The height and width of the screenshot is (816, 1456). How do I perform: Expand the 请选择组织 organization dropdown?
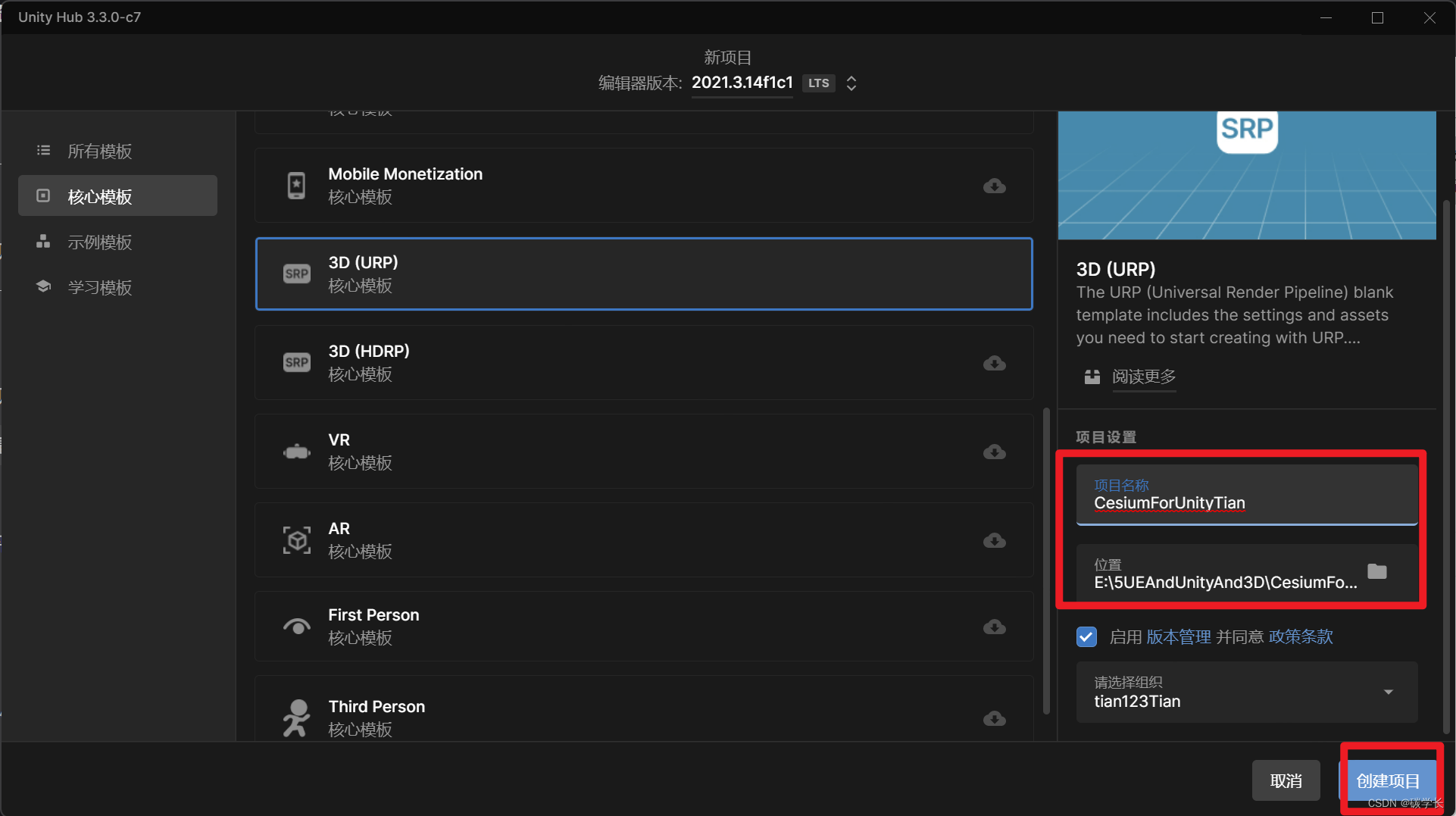(1388, 692)
